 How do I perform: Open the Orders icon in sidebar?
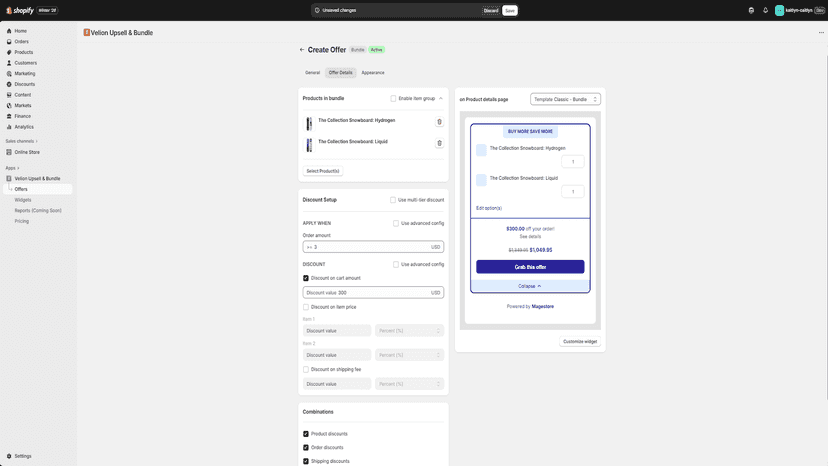tap(9, 41)
